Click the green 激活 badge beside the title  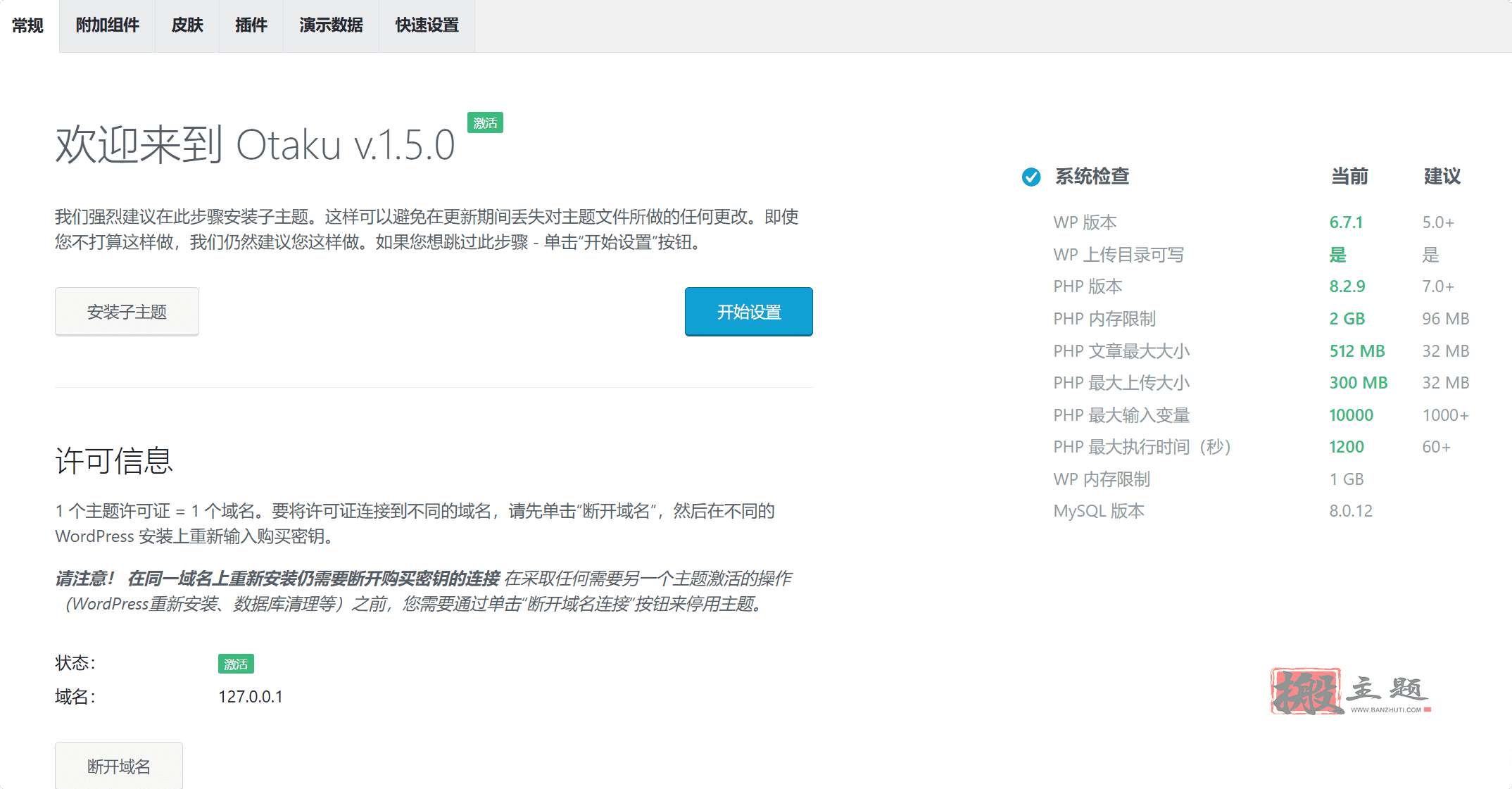485,123
